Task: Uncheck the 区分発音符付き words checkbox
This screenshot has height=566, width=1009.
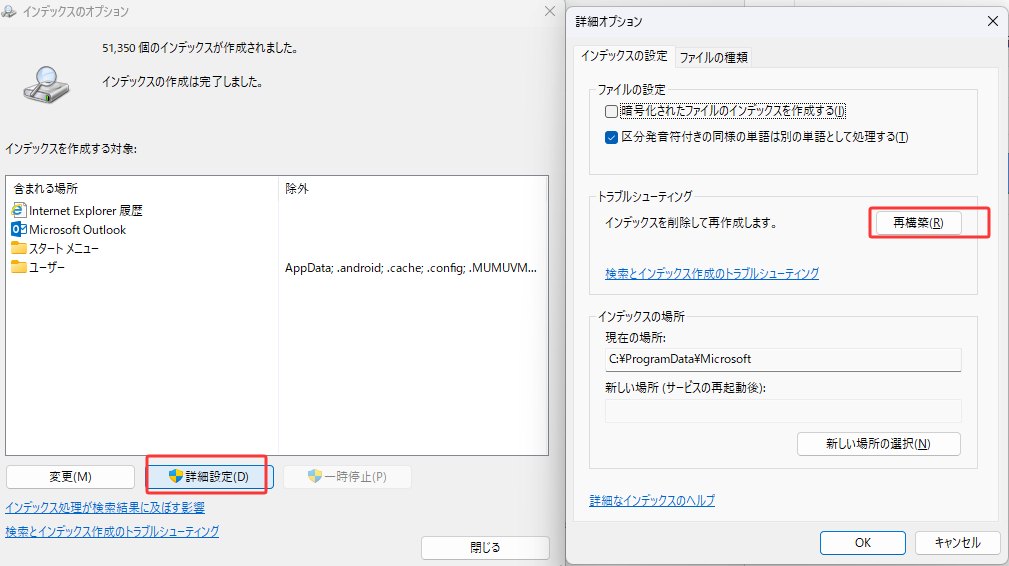Action: [611, 137]
